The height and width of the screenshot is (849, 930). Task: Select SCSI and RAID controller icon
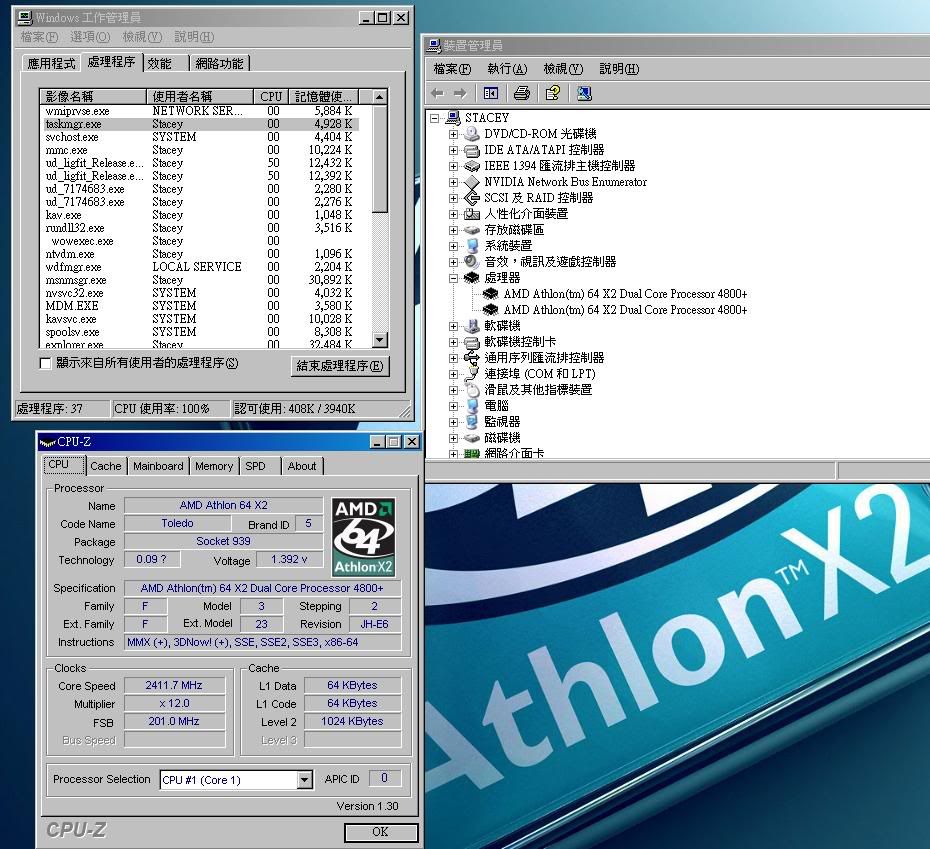tap(472, 198)
